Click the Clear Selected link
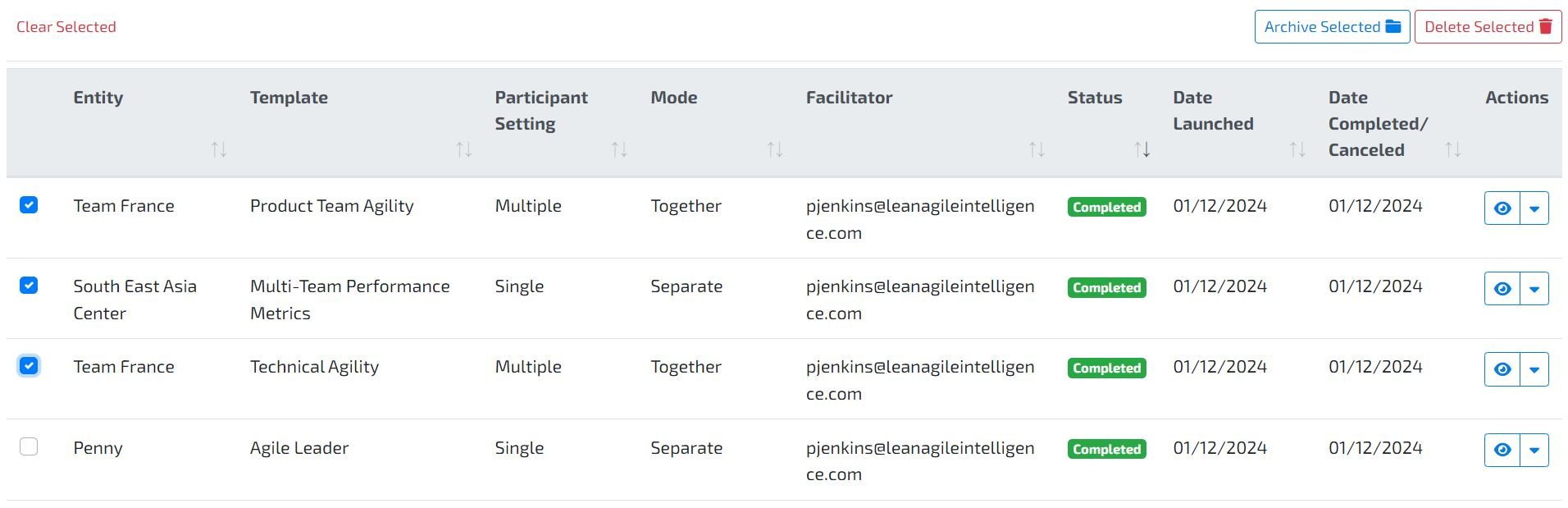 tap(66, 27)
